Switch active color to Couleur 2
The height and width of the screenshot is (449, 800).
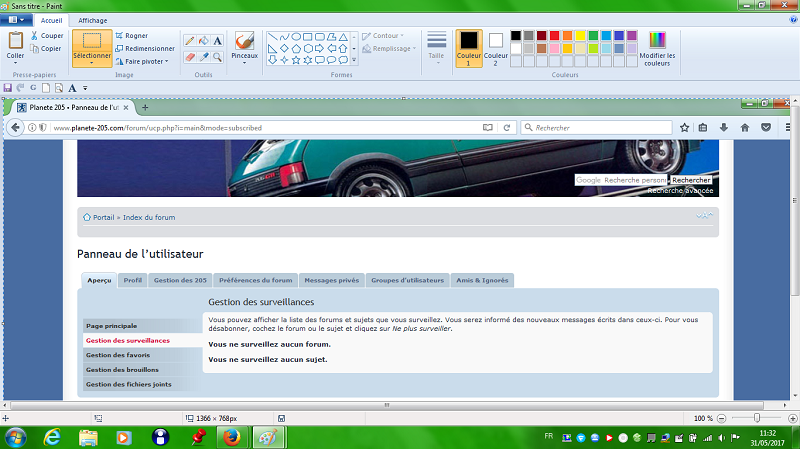pos(495,47)
